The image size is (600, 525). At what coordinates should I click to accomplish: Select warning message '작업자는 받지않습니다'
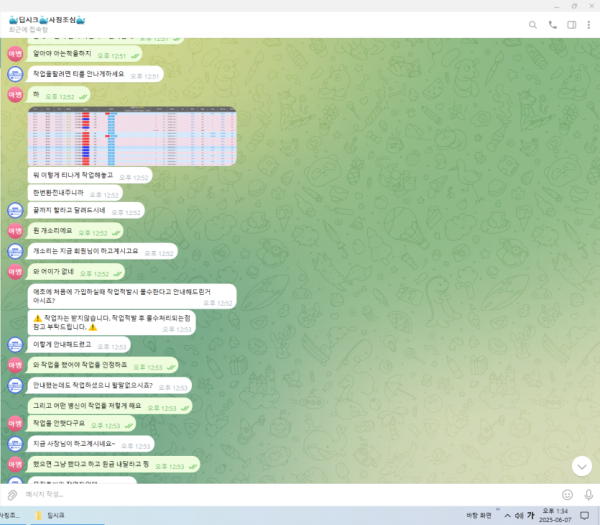tap(112, 323)
